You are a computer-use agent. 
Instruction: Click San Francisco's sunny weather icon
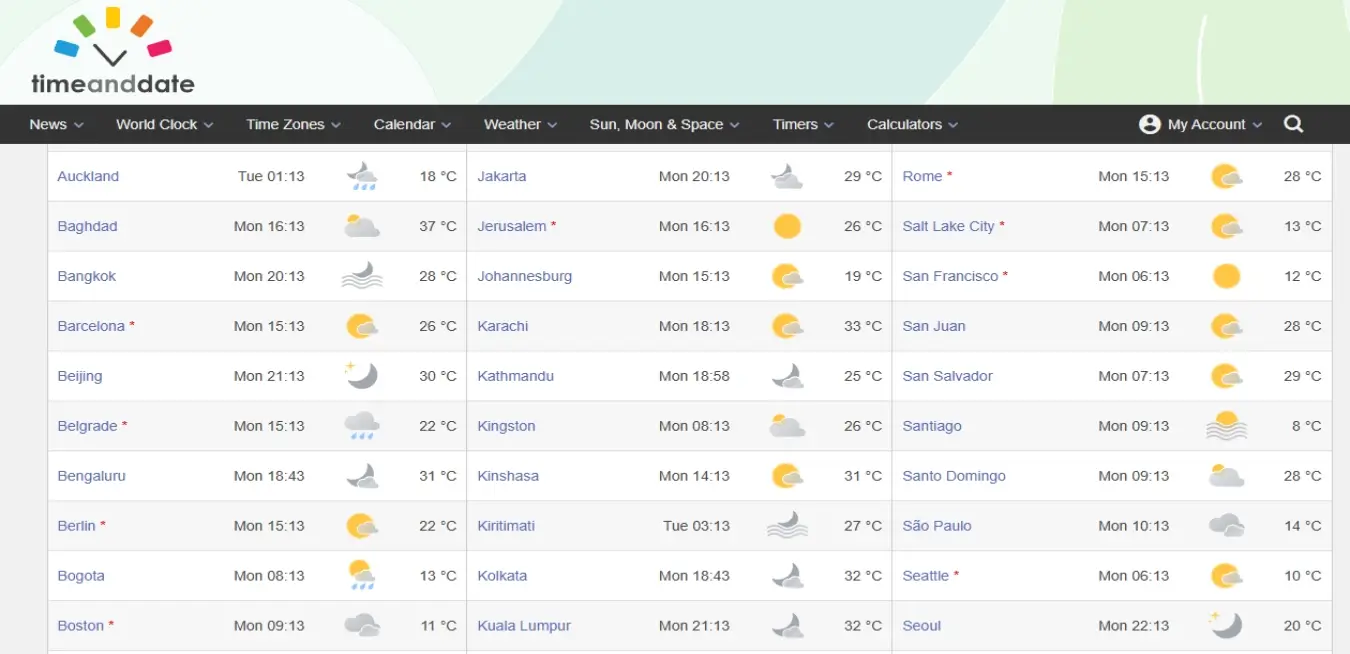(x=1227, y=276)
